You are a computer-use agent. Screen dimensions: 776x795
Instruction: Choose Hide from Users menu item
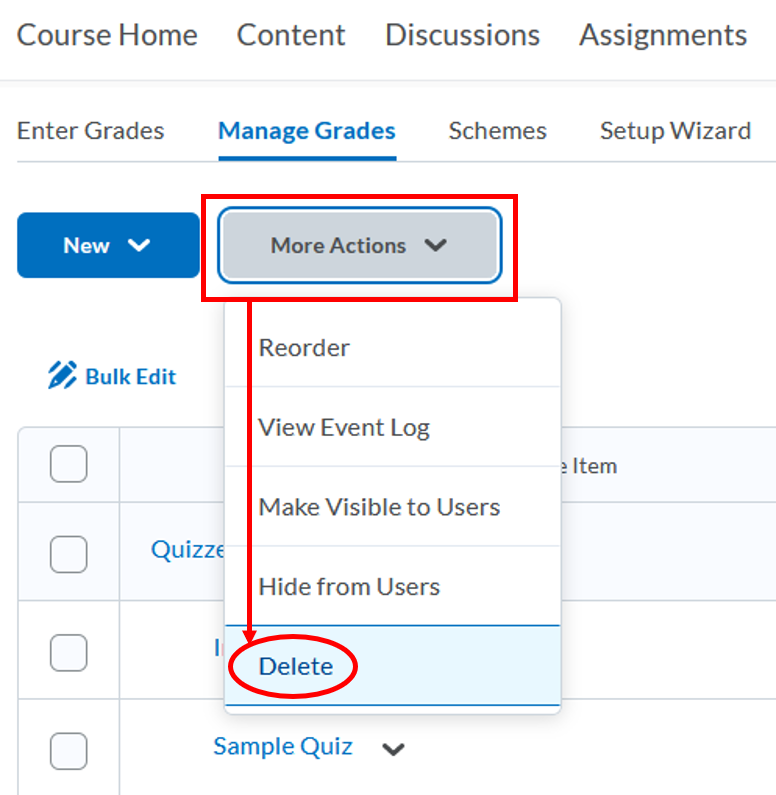[349, 586]
